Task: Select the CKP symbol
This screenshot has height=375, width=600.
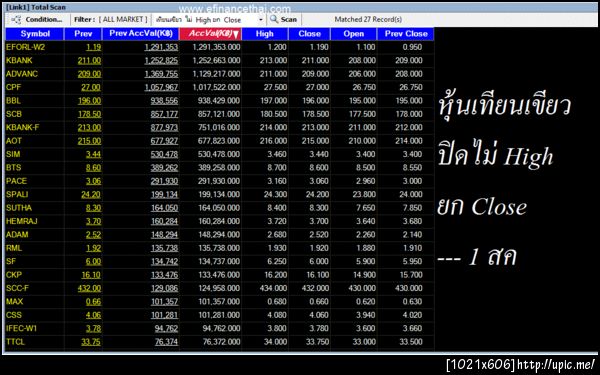Action: click(14, 275)
